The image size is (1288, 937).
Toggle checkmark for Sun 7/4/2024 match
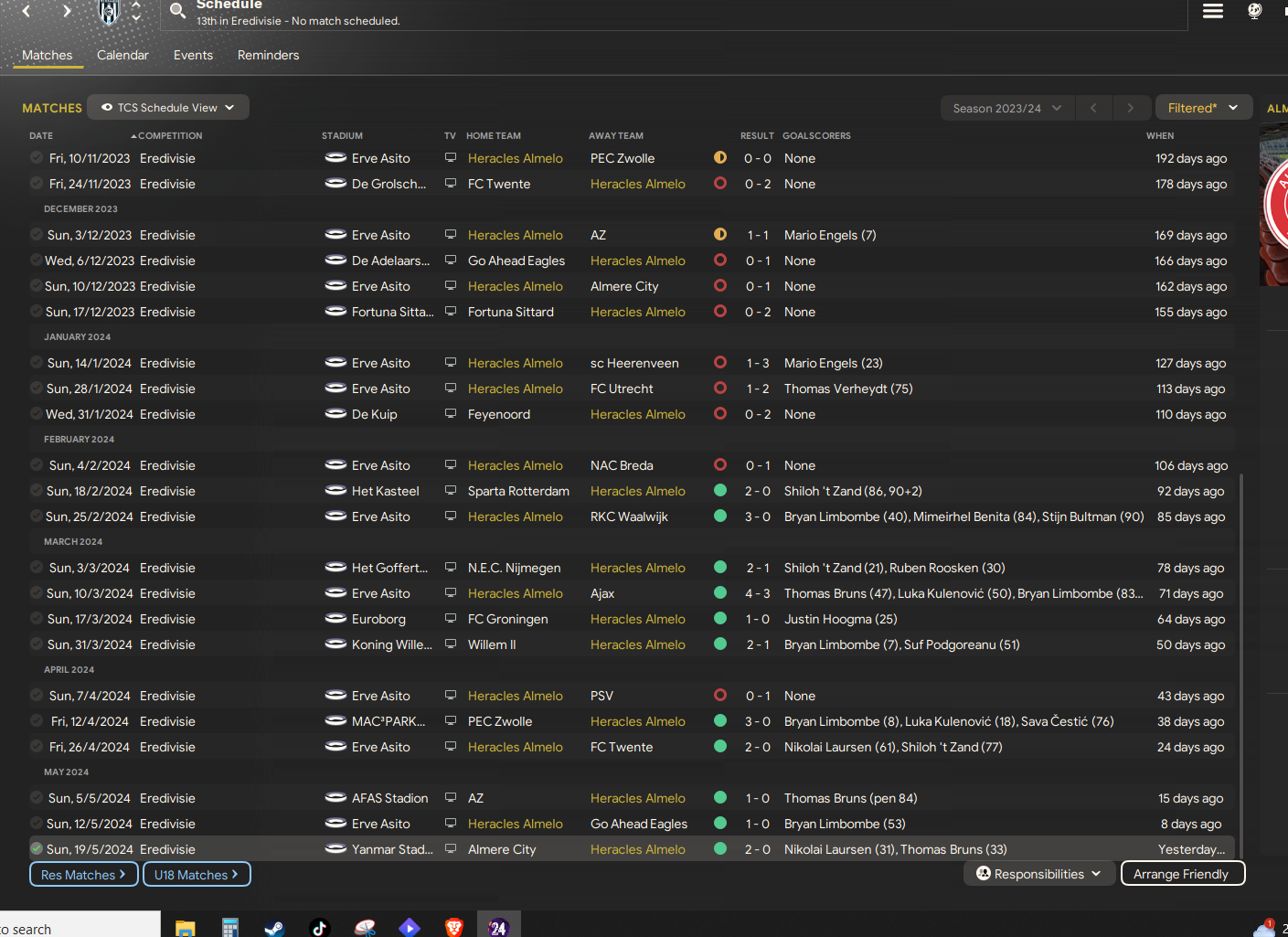37,695
